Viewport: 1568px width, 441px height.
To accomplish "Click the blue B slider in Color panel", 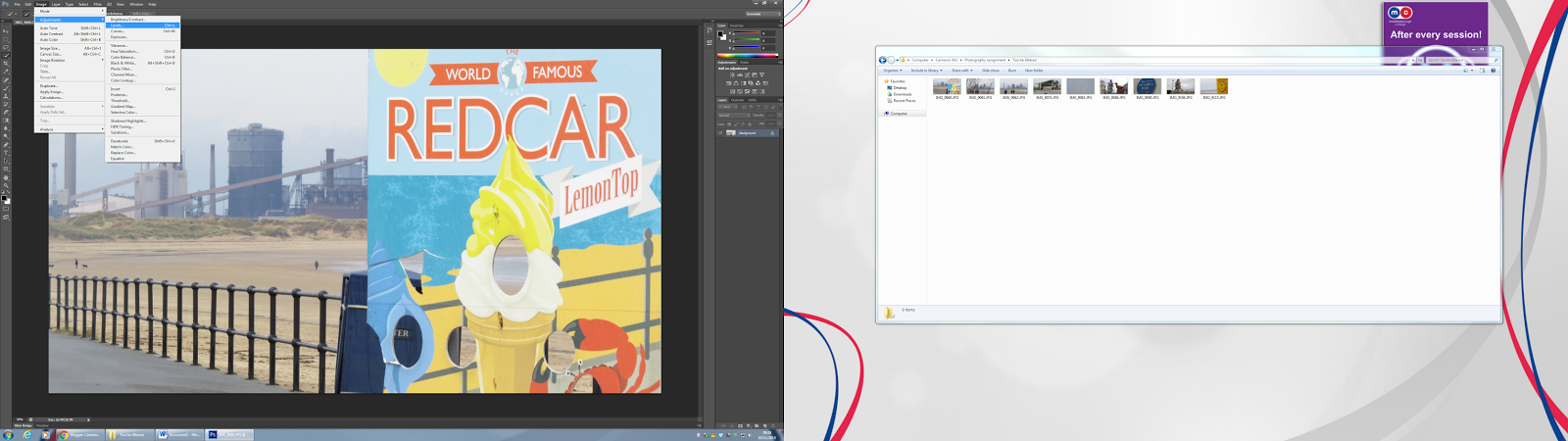I will click(x=747, y=47).
